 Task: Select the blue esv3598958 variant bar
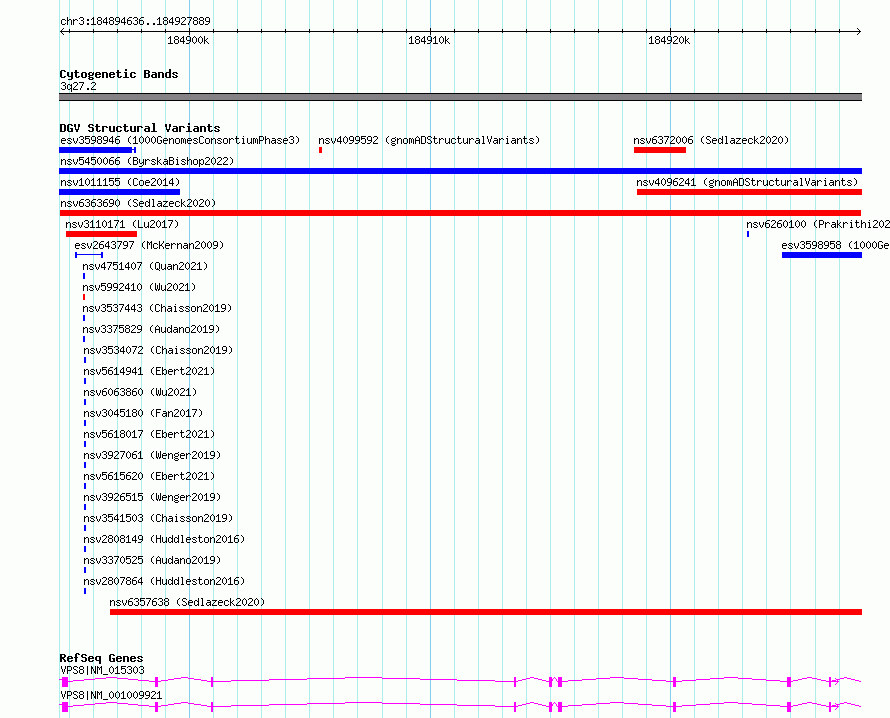tap(822, 255)
